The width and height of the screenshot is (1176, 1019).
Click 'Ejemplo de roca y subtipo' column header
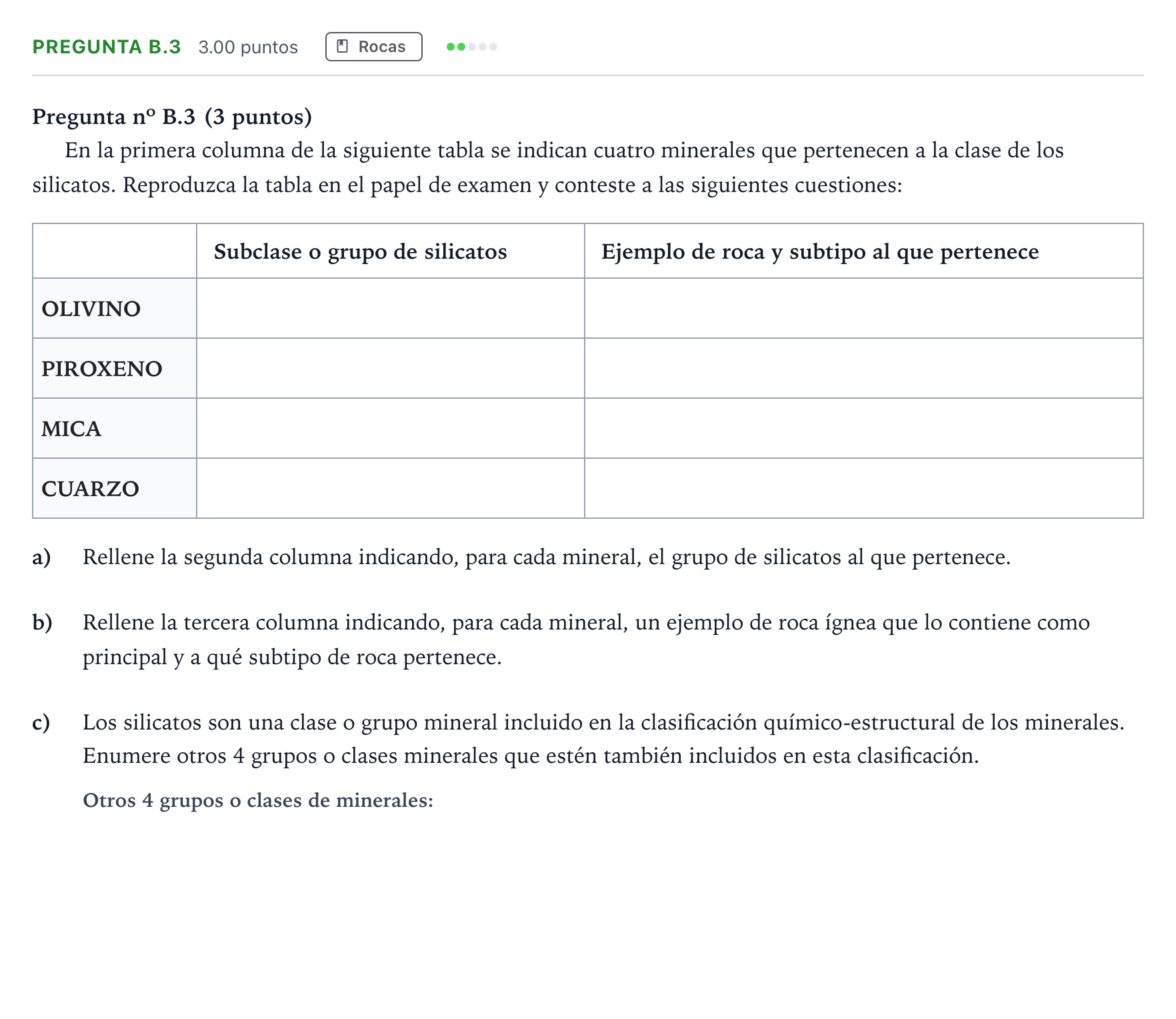(x=864, y=251)
